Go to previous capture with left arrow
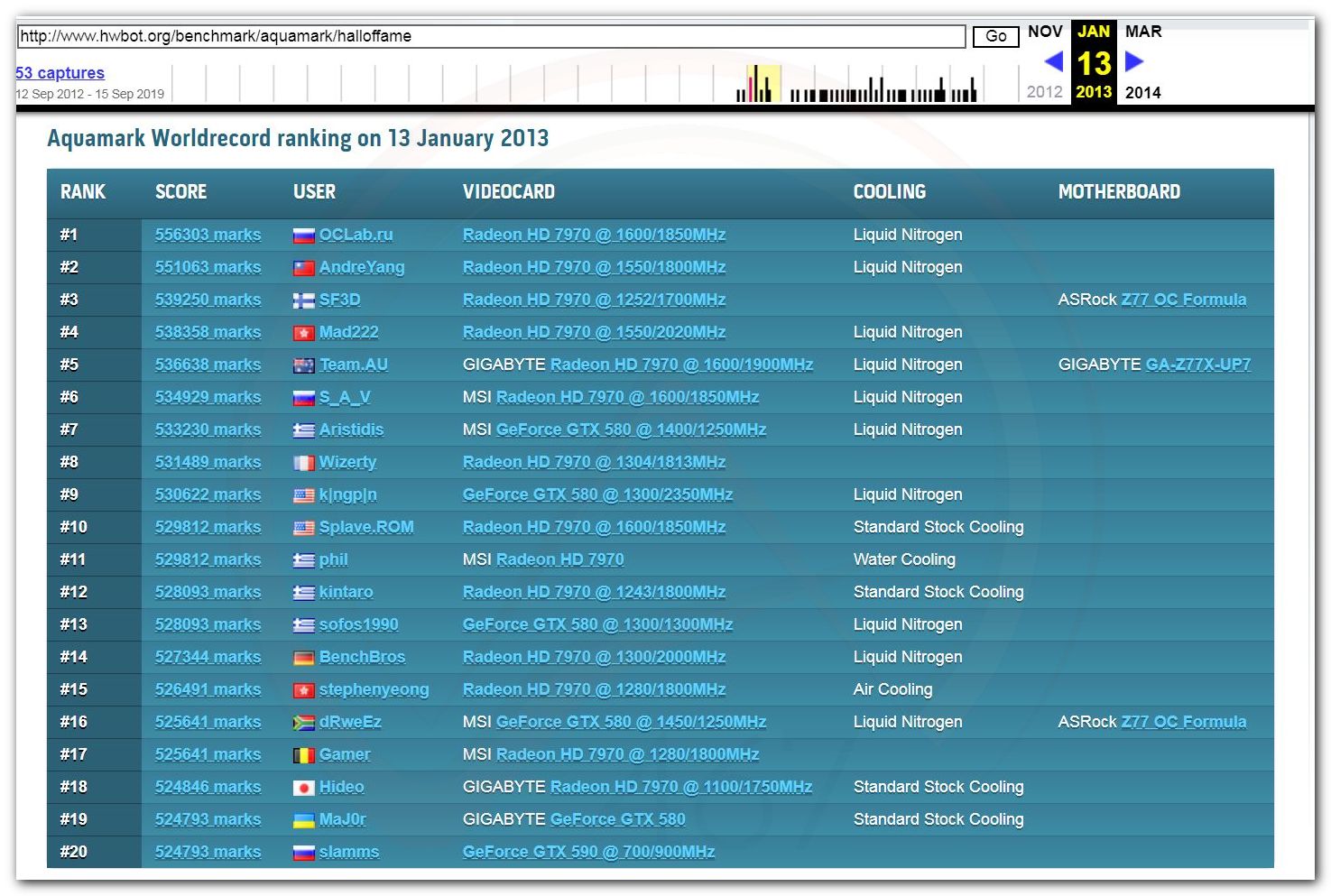 pyautogui.click(x=1053, y=61)
